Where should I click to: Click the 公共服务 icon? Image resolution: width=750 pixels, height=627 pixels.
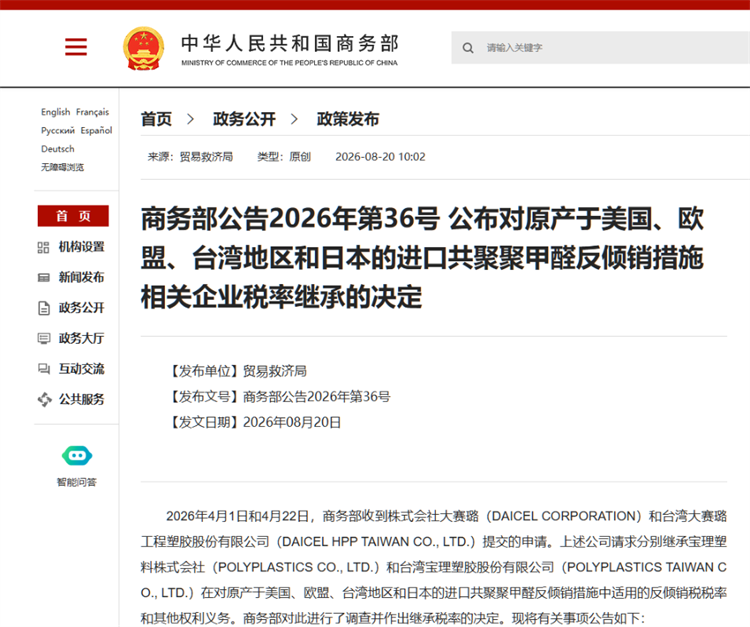click(44, 399)
